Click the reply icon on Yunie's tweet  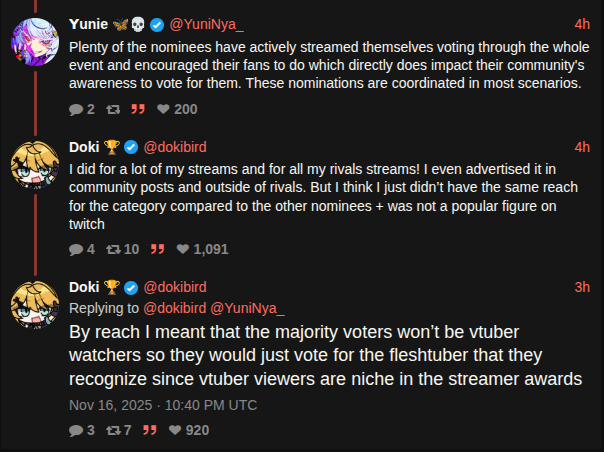[x=76, y=109]
